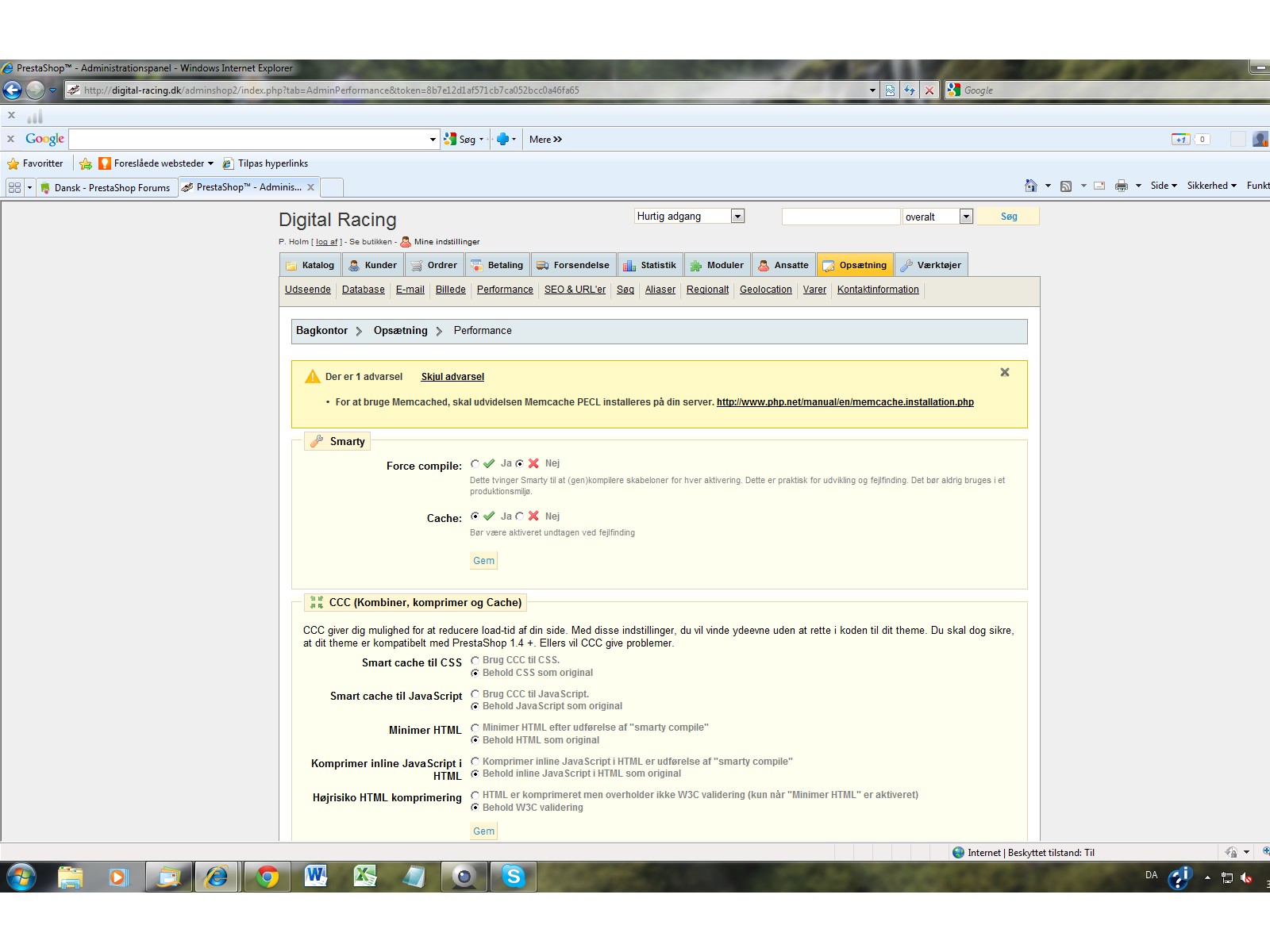Click the Mine indstillinger link
Image resolution: width=1270 pixels, height=952 pixels.
(447, 242)
